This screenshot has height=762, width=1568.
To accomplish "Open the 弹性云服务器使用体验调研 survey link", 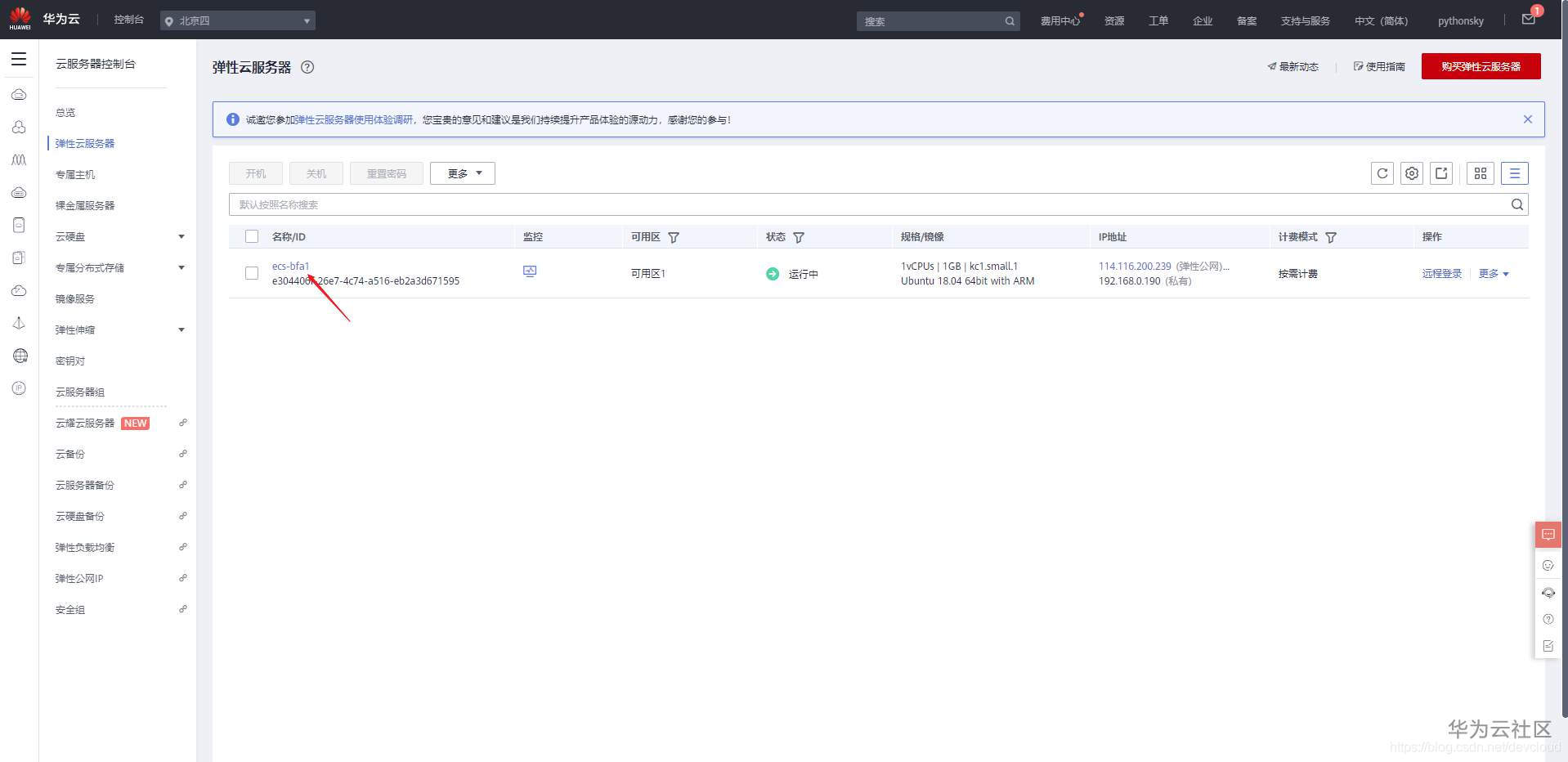I will coord(354,119).
